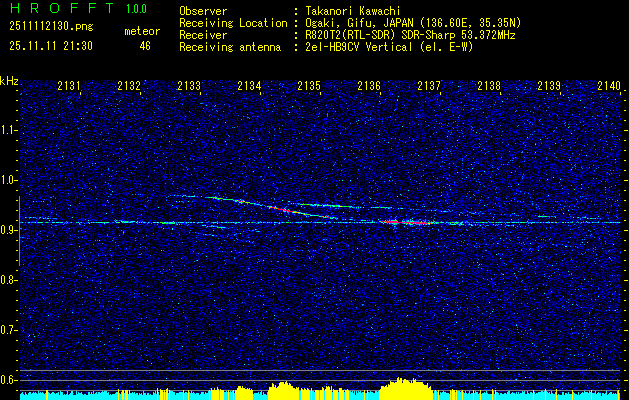
Task: Click time axis marker 2139
Action: point(549,85)
